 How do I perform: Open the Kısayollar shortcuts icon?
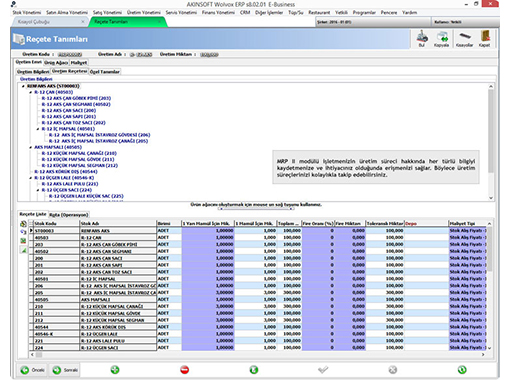click(464, 36)
